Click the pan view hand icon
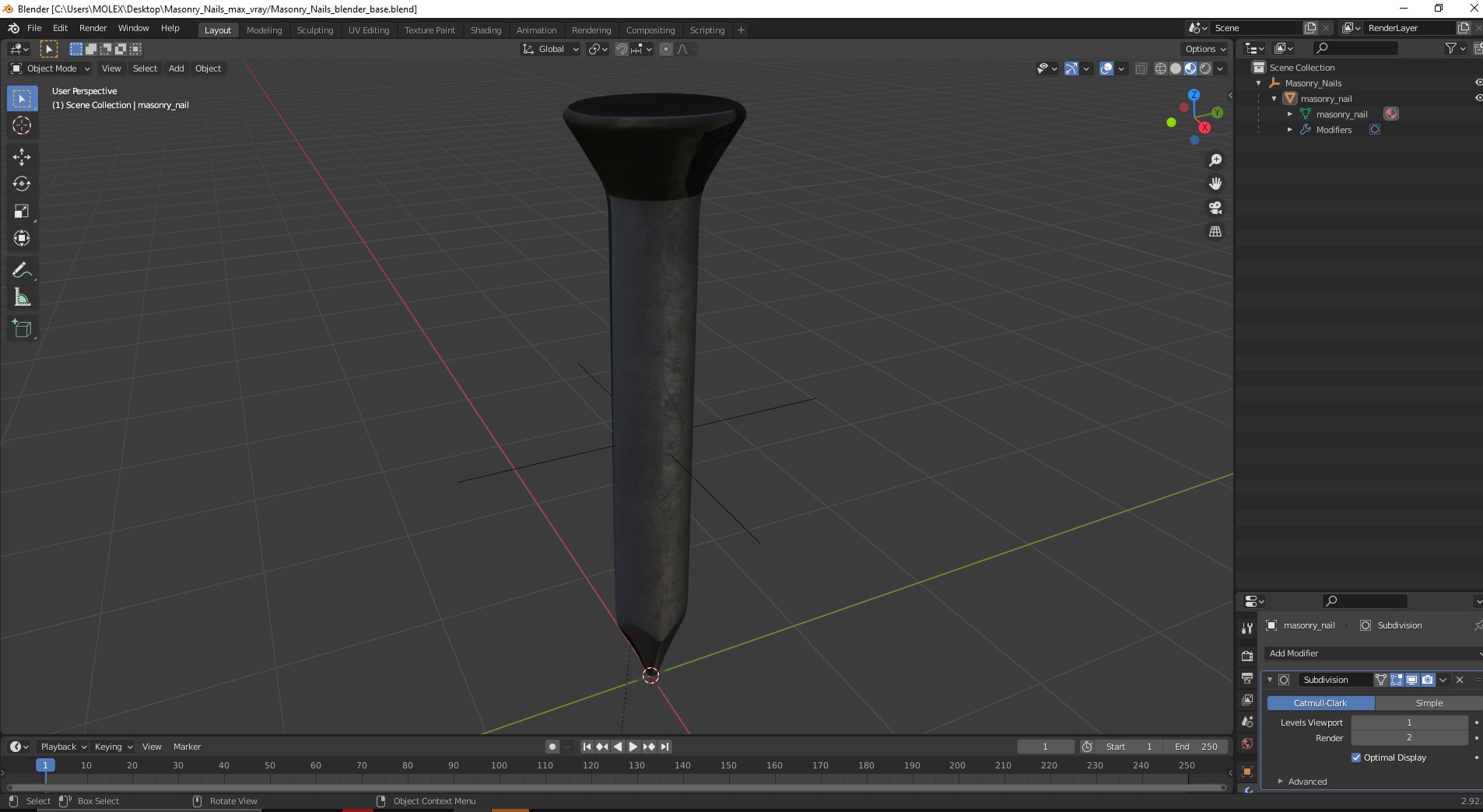1483x812 pixels. pyautogui.click(x=1215, y=184)
